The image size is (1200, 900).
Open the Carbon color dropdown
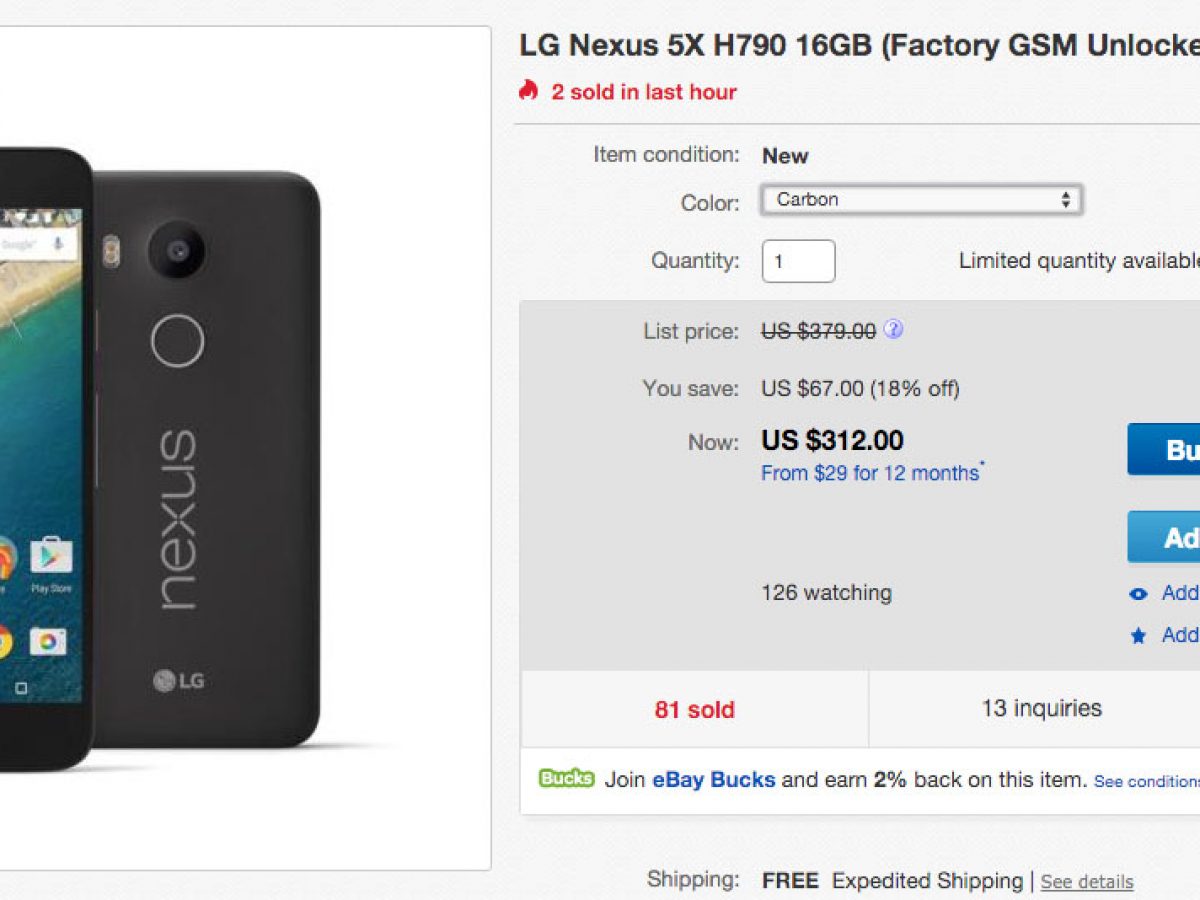(921, 199)
